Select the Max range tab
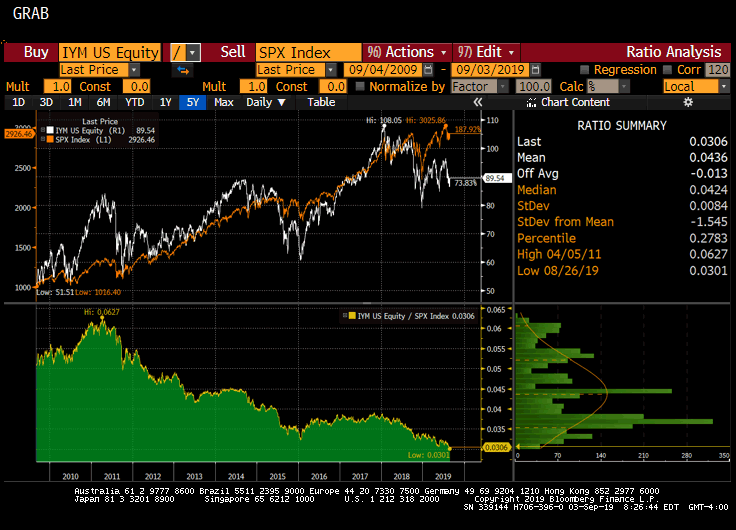The height and width of the screenshot is (530, 736). click(223, 102)
